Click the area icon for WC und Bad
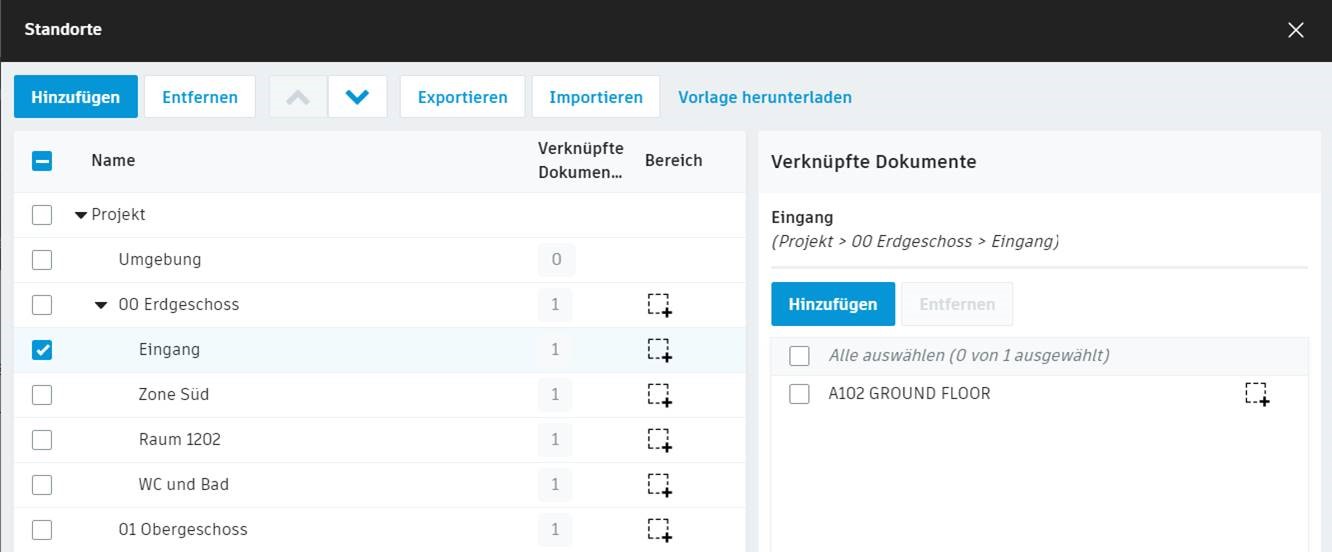Screen dimensions: 1332x552 [659, 485]
